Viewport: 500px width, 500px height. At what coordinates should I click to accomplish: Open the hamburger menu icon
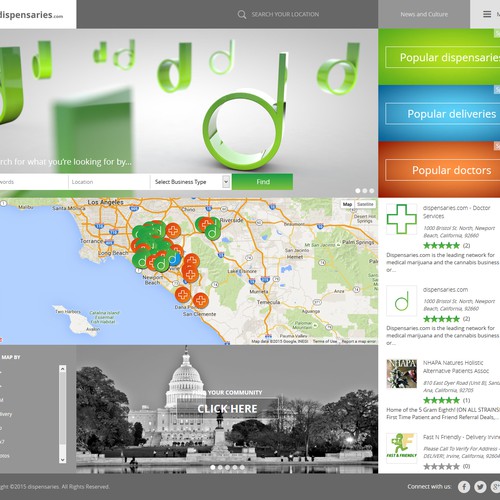pyautogui.click(x=487, y=14)
